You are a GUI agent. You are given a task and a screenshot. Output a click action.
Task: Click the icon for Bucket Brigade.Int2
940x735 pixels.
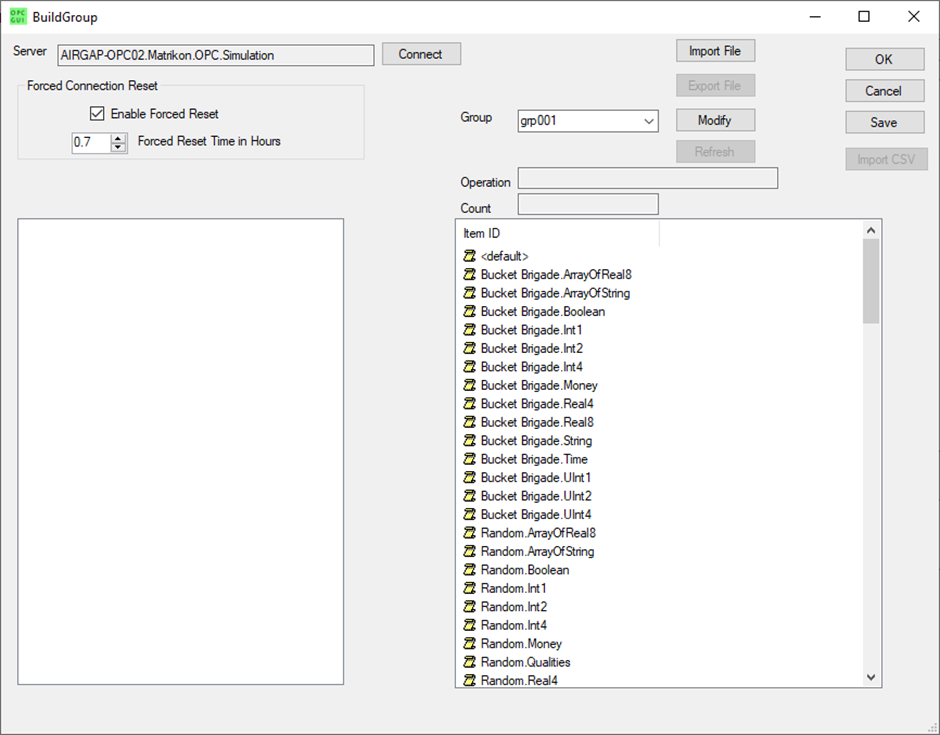click(x=469, y=348)
